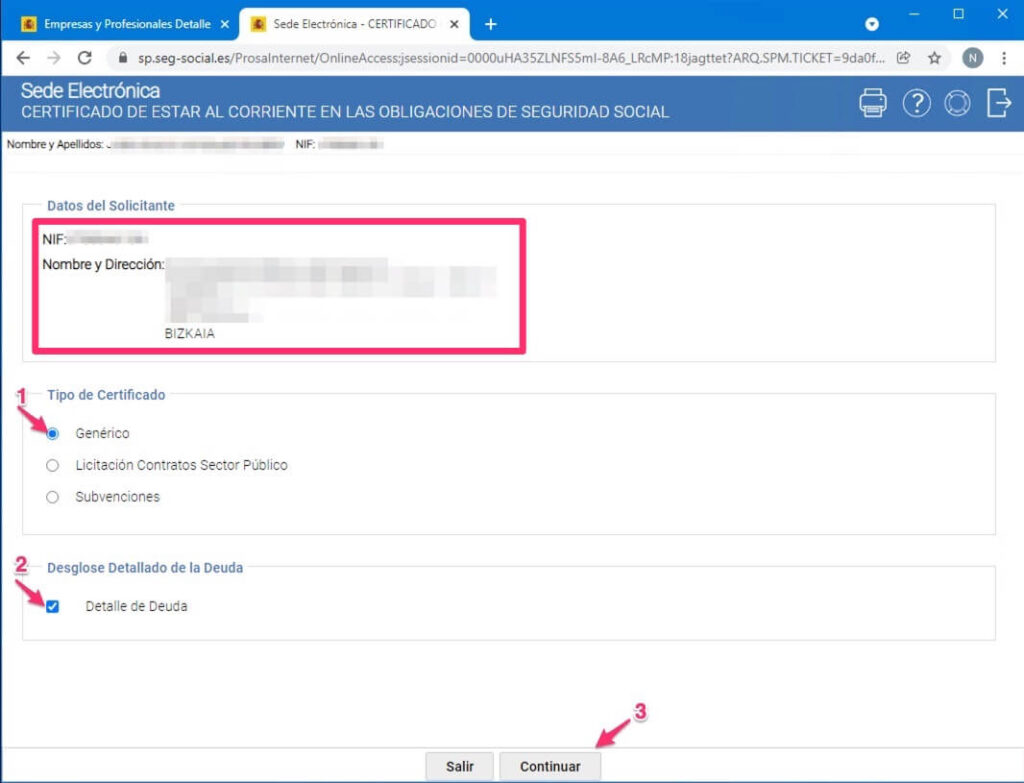This screenshot has height=783, width=1024.
Task: Close the Sede Electrónica tab
Action: pos(455,24)
